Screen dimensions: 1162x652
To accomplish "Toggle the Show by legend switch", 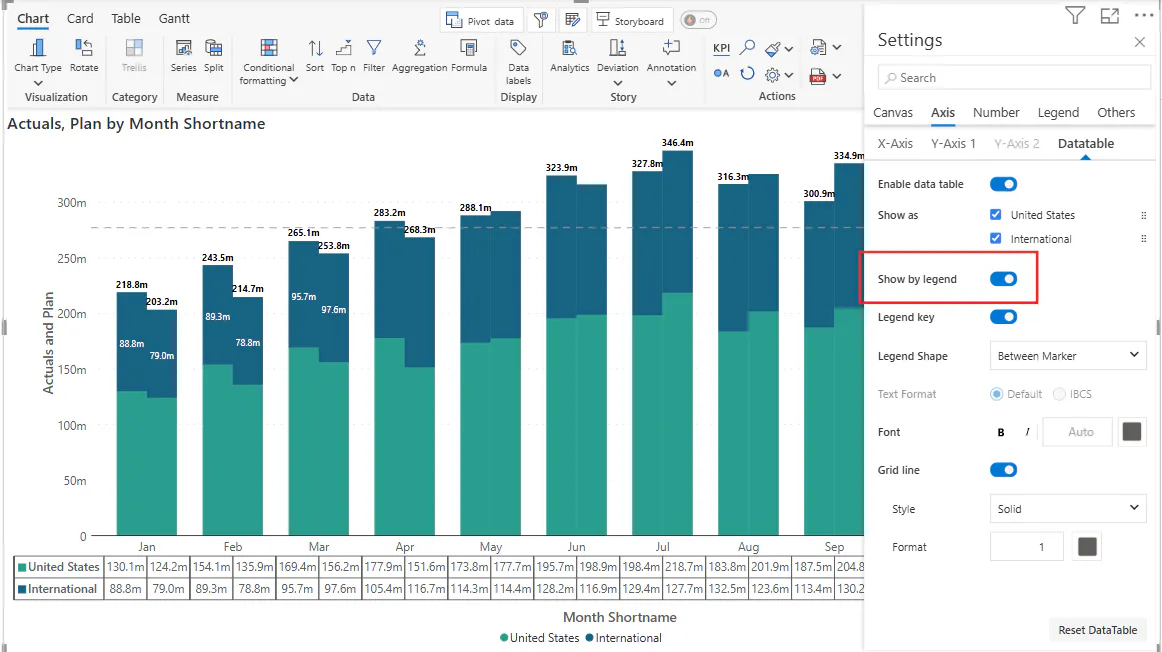I will [x=1003, y=279].
